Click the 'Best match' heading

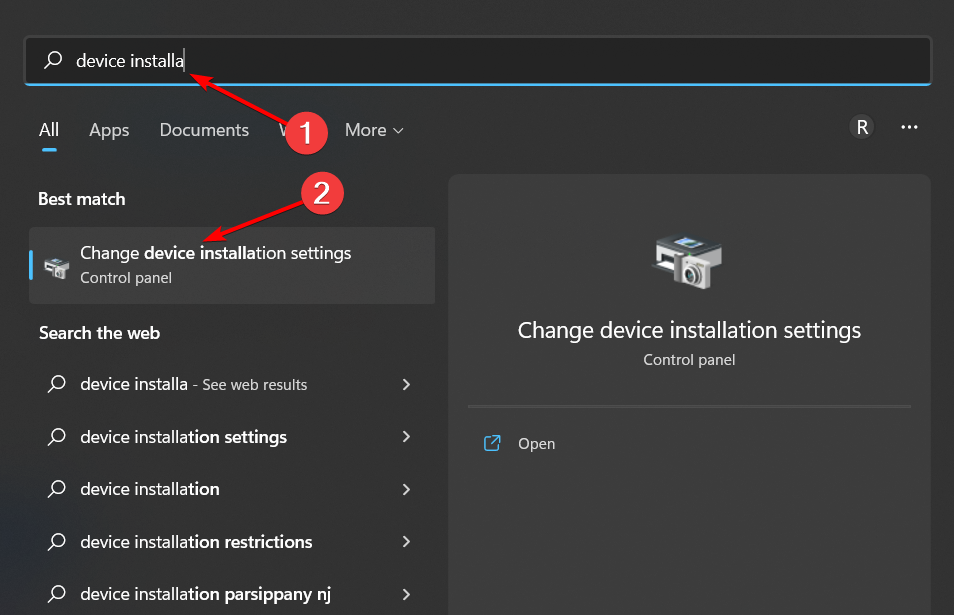tap(82, 199)
